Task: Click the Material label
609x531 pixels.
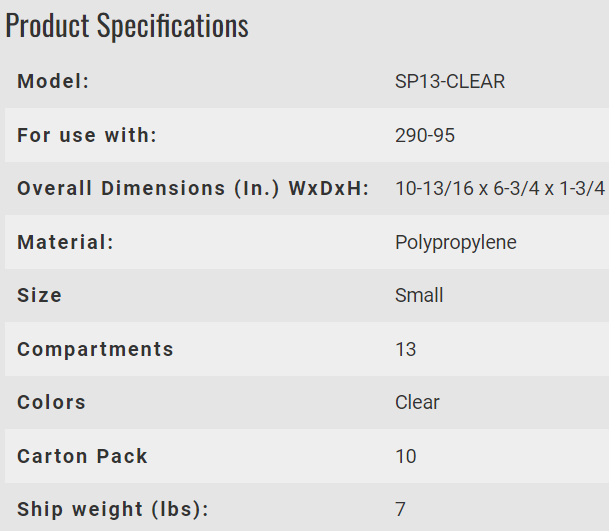Action: 66,242
